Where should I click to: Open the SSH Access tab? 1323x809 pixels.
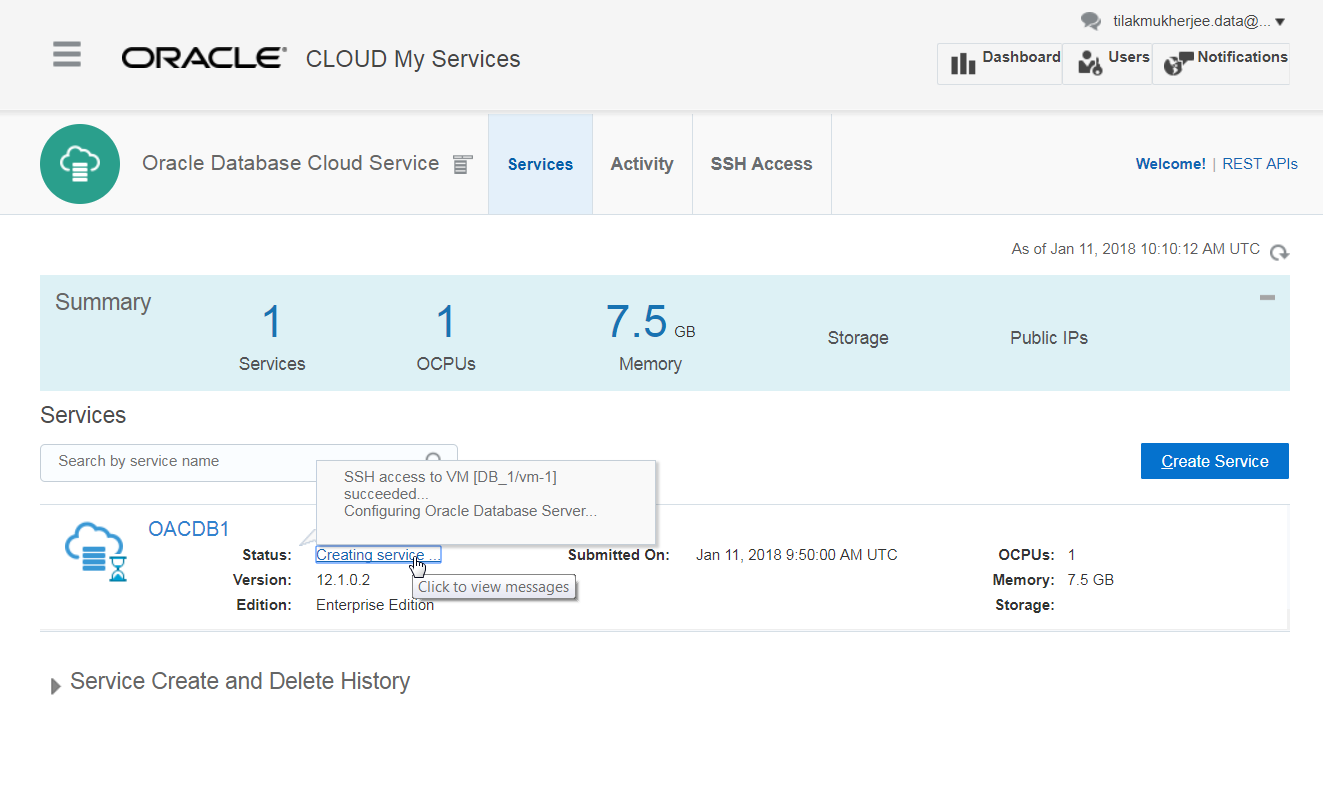761,163
